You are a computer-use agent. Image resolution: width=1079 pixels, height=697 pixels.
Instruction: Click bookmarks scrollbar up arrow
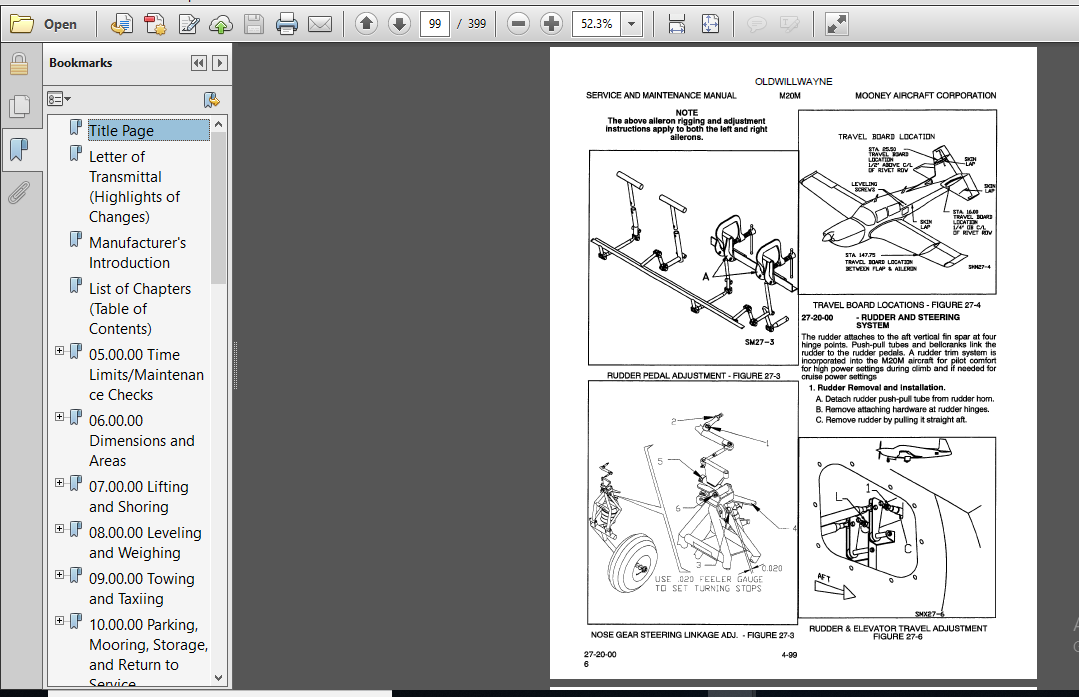coord(219,124)
